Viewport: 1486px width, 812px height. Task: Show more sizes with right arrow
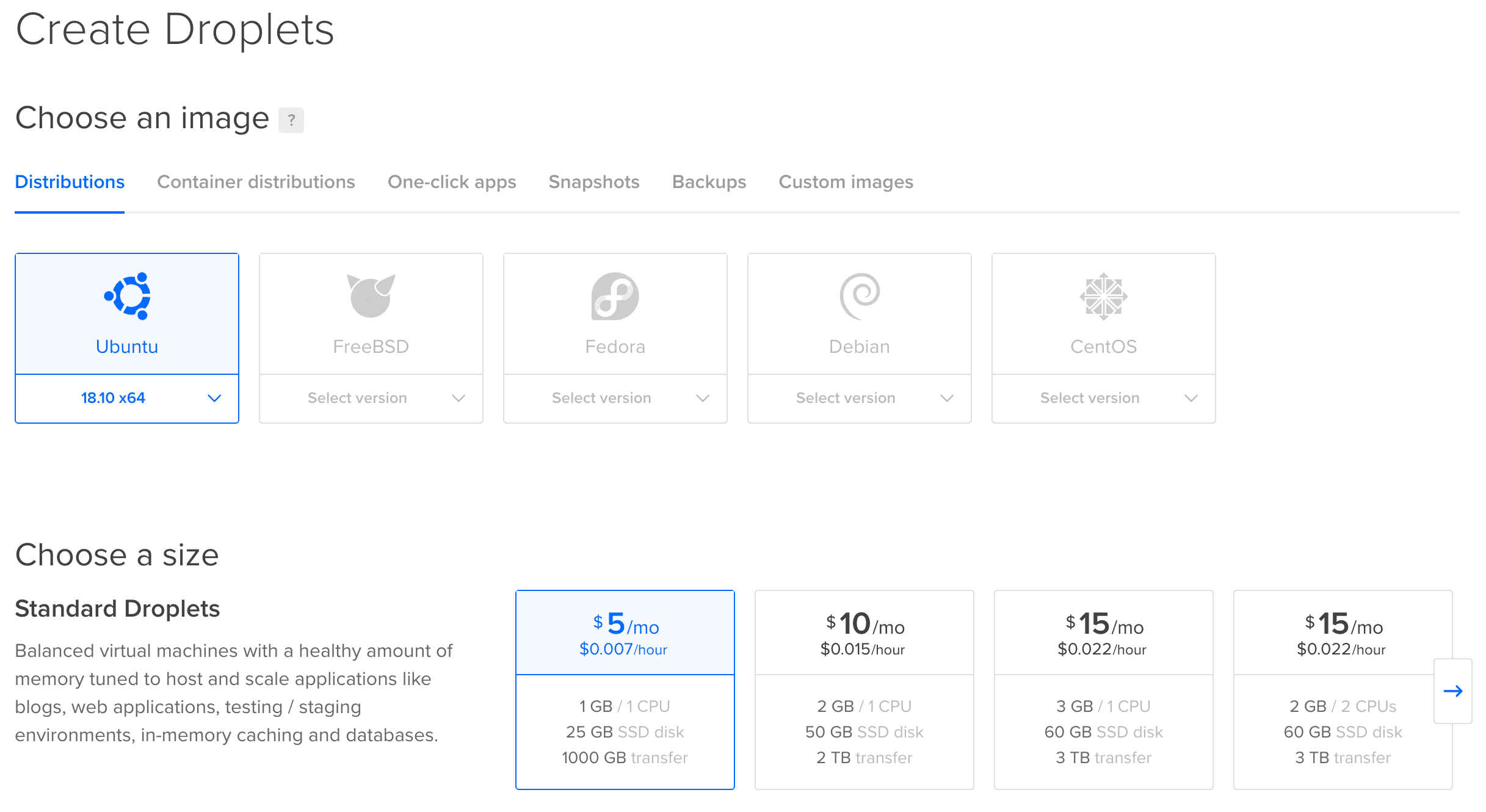[x=1452, y=691]
